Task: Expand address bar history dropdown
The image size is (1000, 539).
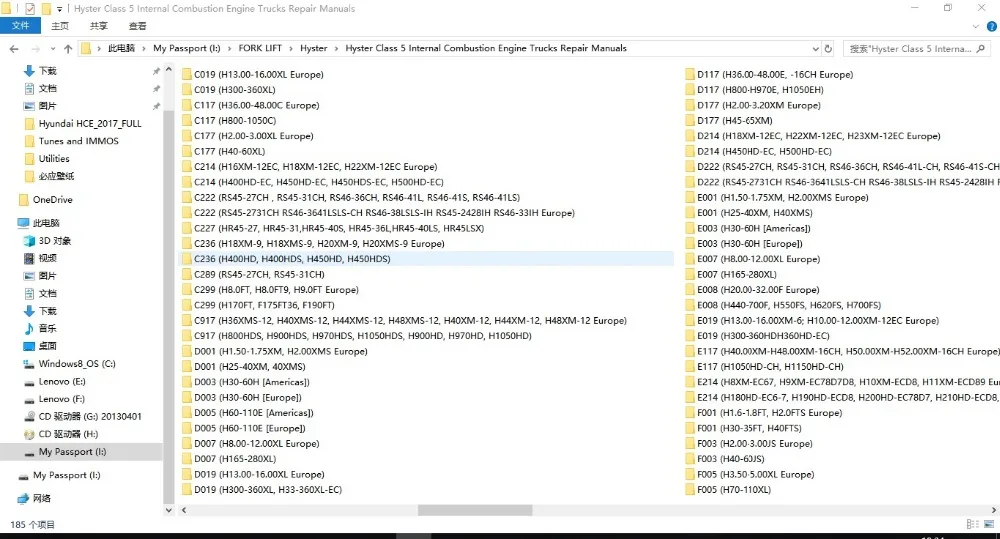Action: click(815, 48)
